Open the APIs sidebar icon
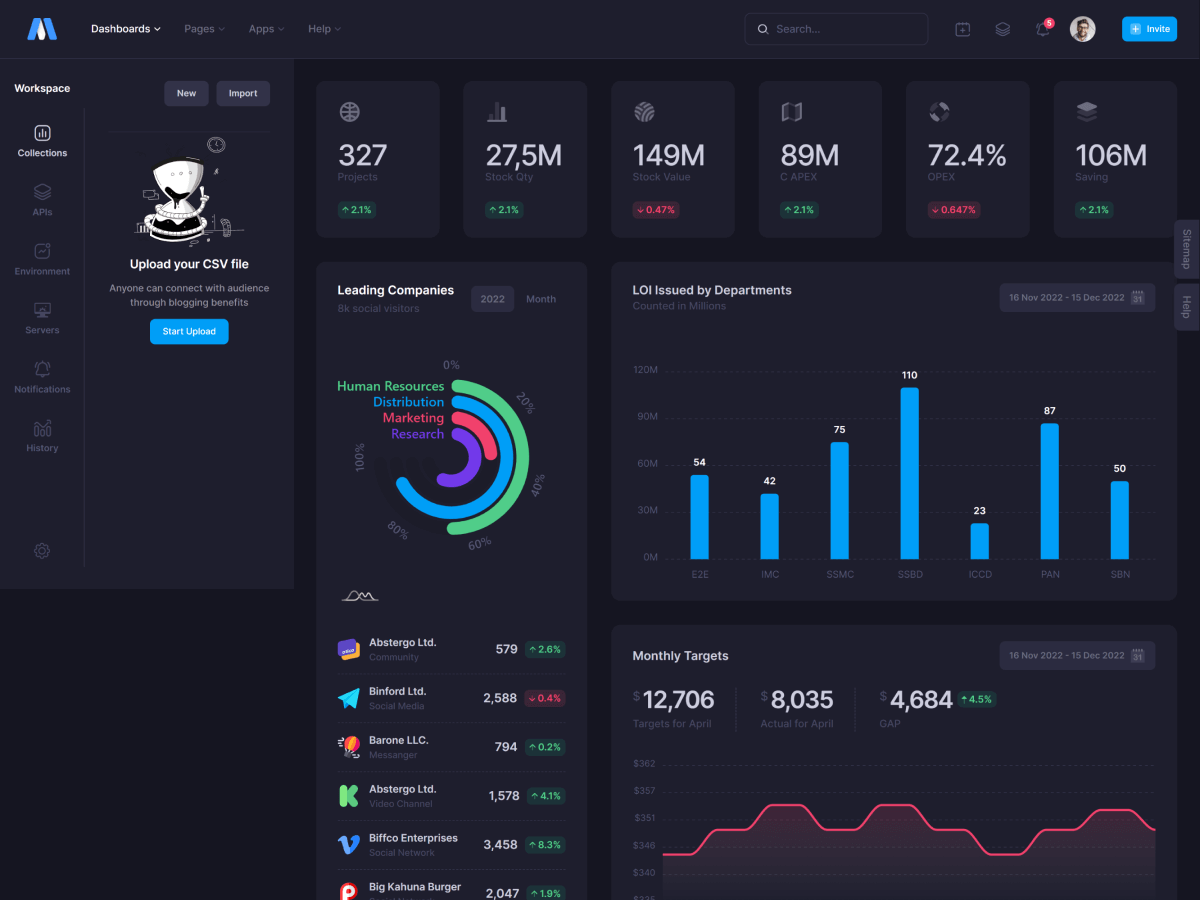This screenshot has height=900, width=1200. point(42,192)
